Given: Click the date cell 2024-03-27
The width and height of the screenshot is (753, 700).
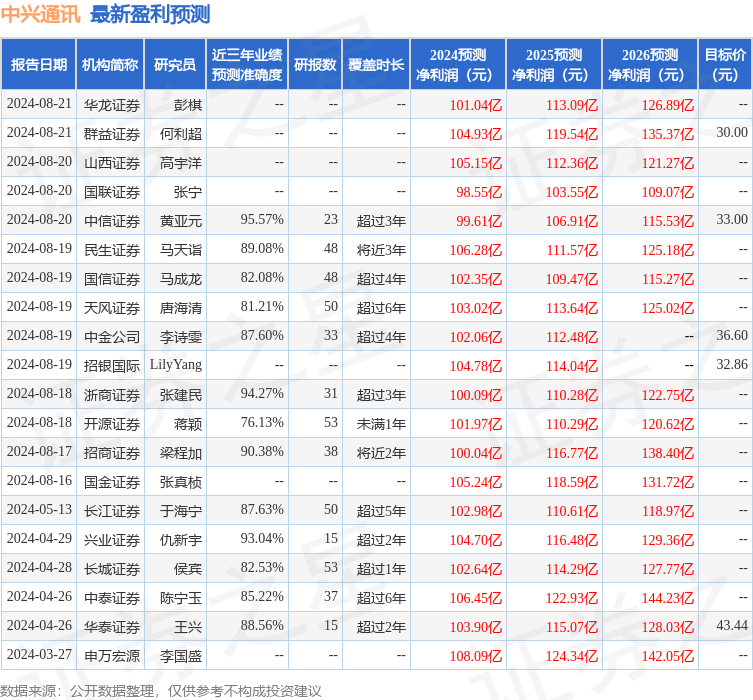Looking at the screenshot, I should [39, 654].
